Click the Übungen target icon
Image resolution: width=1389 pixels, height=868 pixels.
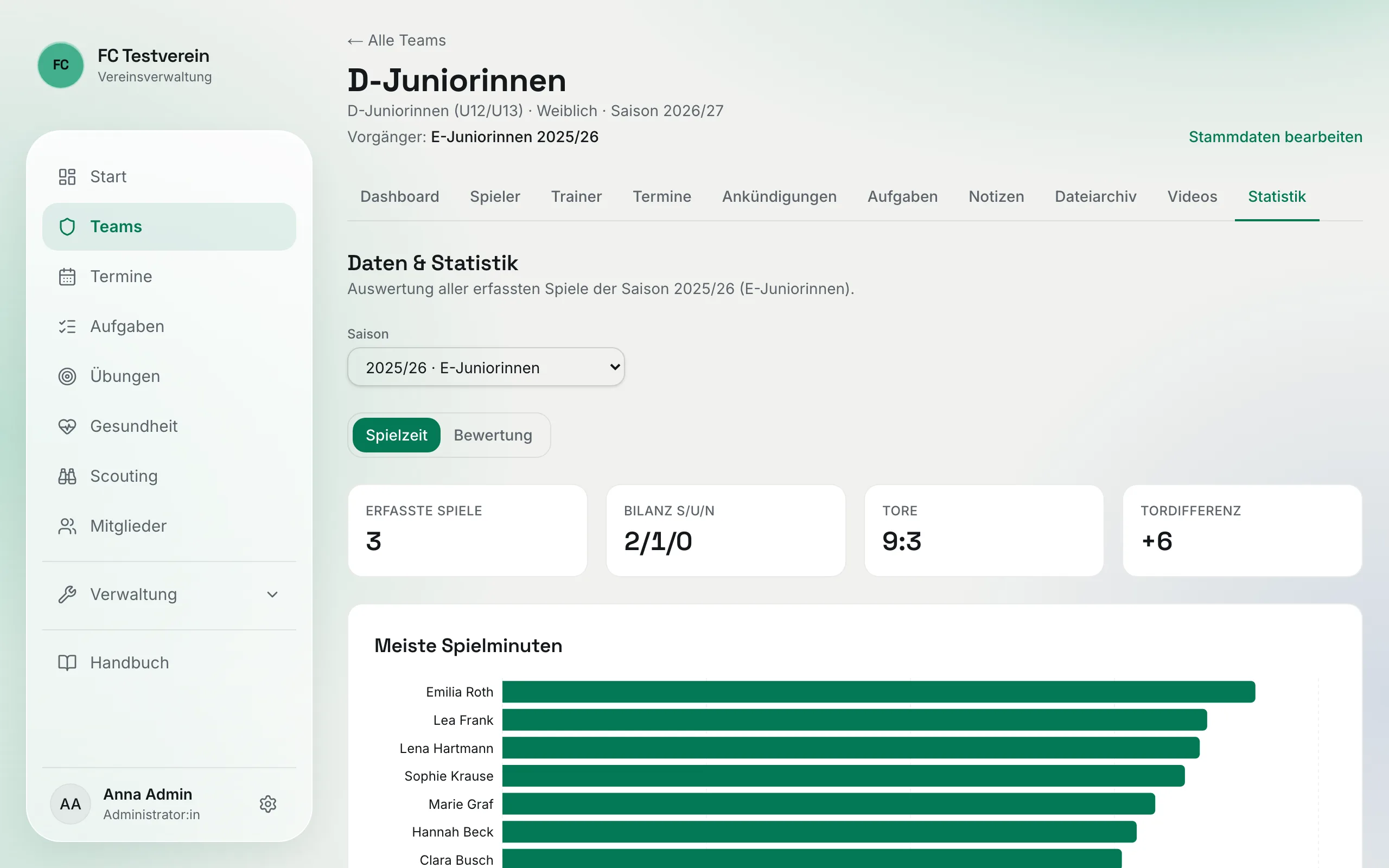(x=67, y=376)
